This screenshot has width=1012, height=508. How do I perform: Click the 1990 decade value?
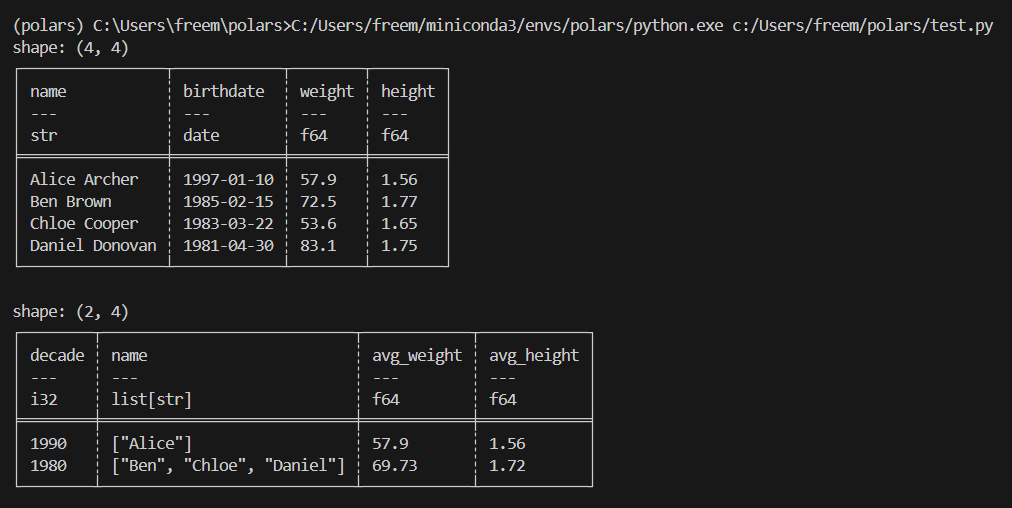[x=48, y=443]
